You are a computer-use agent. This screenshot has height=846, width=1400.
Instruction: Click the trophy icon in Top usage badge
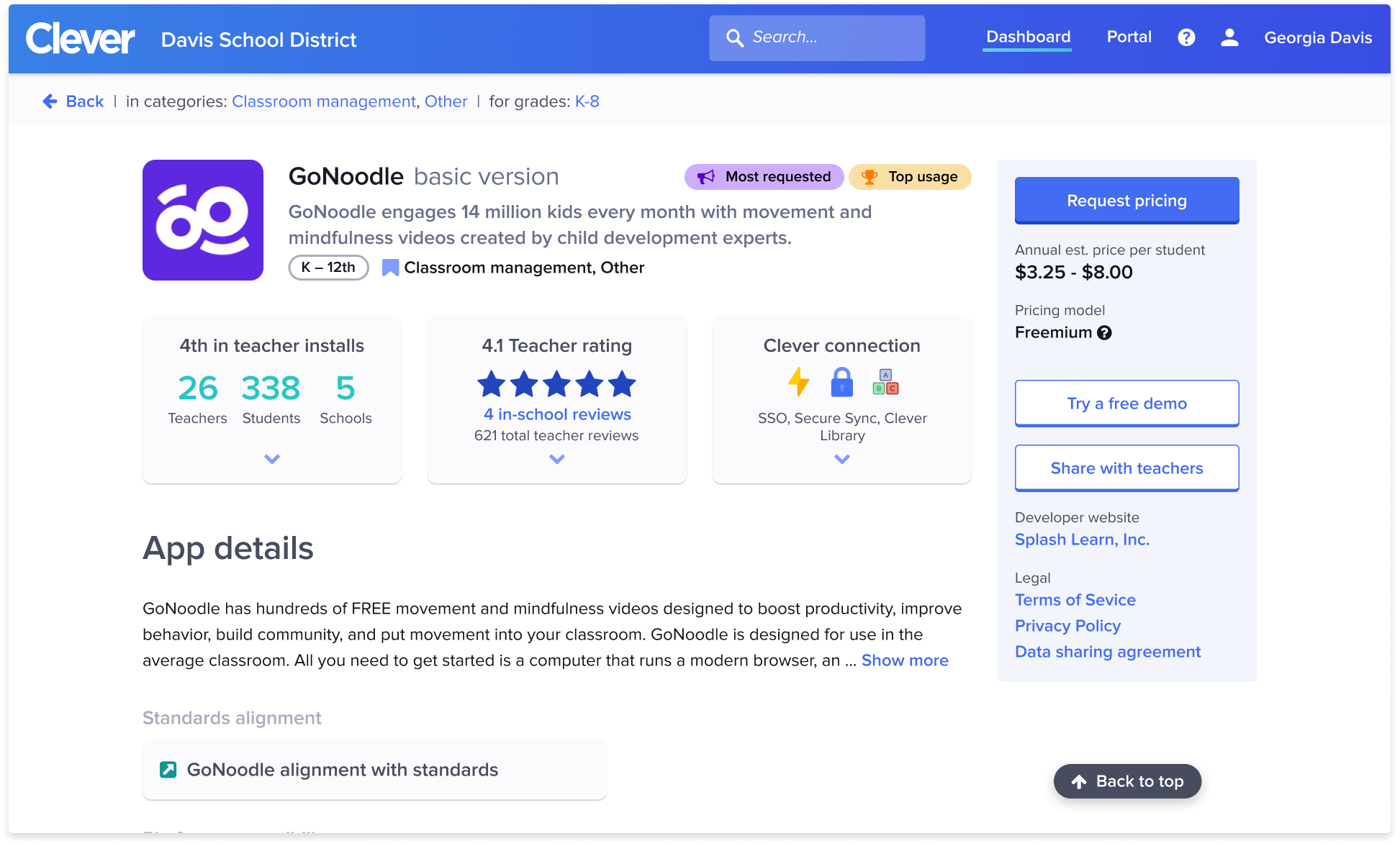pos(870,177)
